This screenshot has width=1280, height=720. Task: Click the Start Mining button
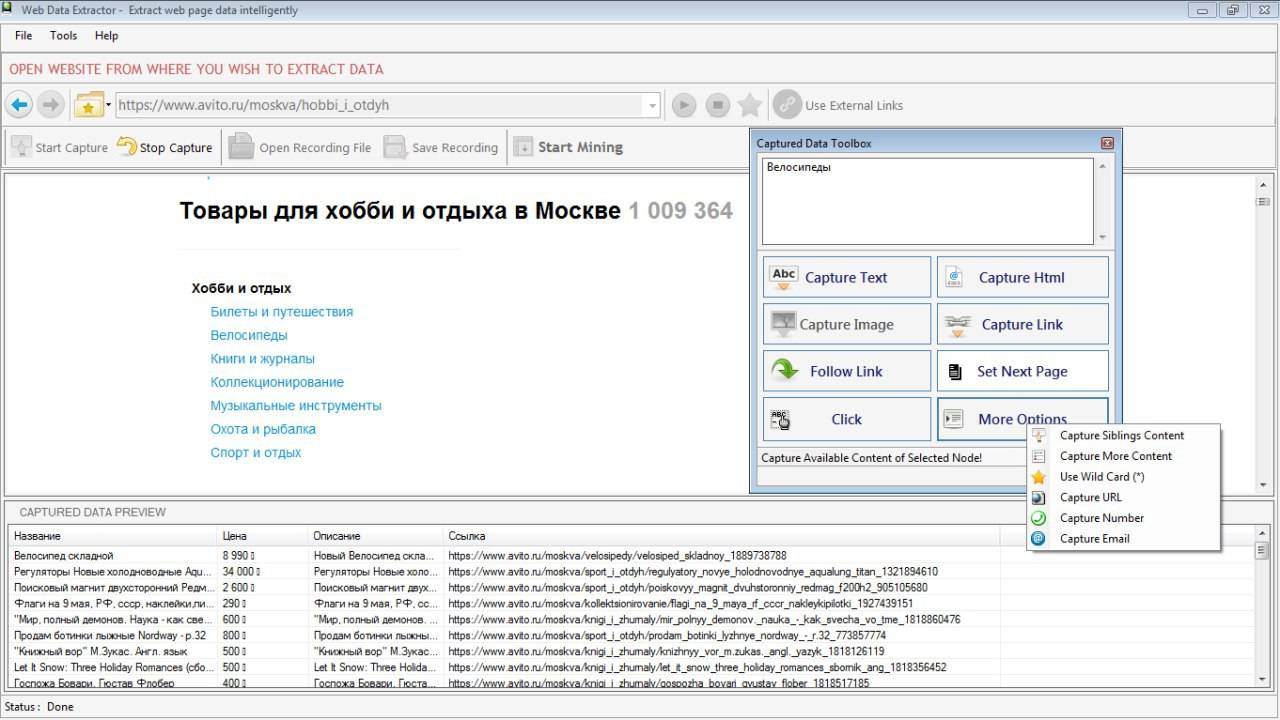coord(568,147)
